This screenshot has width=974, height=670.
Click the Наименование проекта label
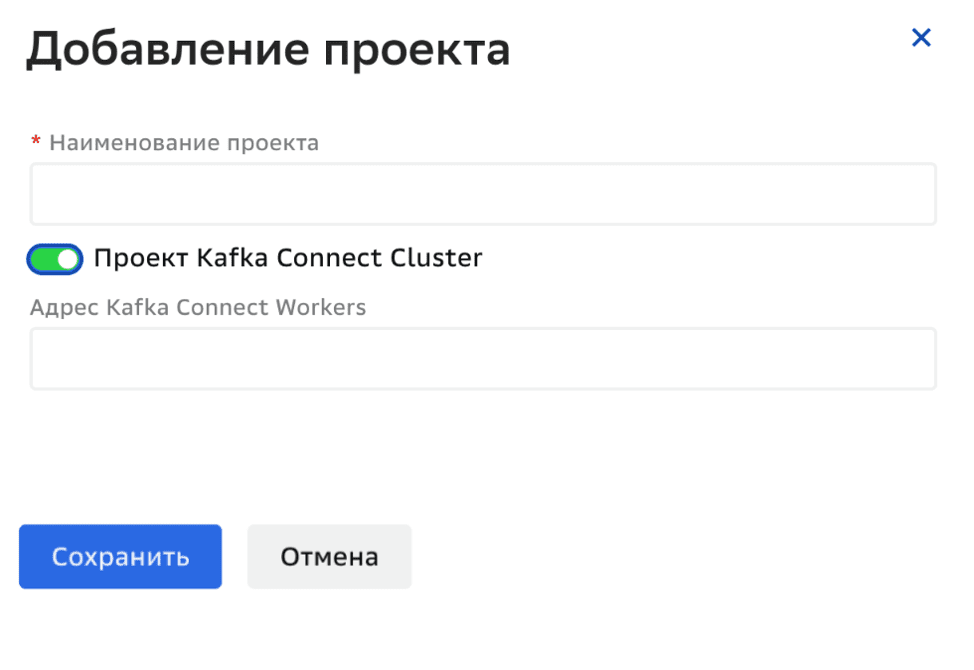[x=185, y=142]
